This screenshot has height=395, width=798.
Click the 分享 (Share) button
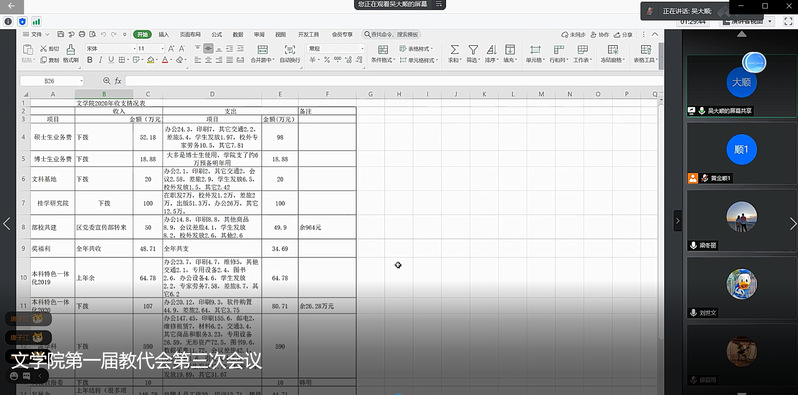click(x=624, y=35)
